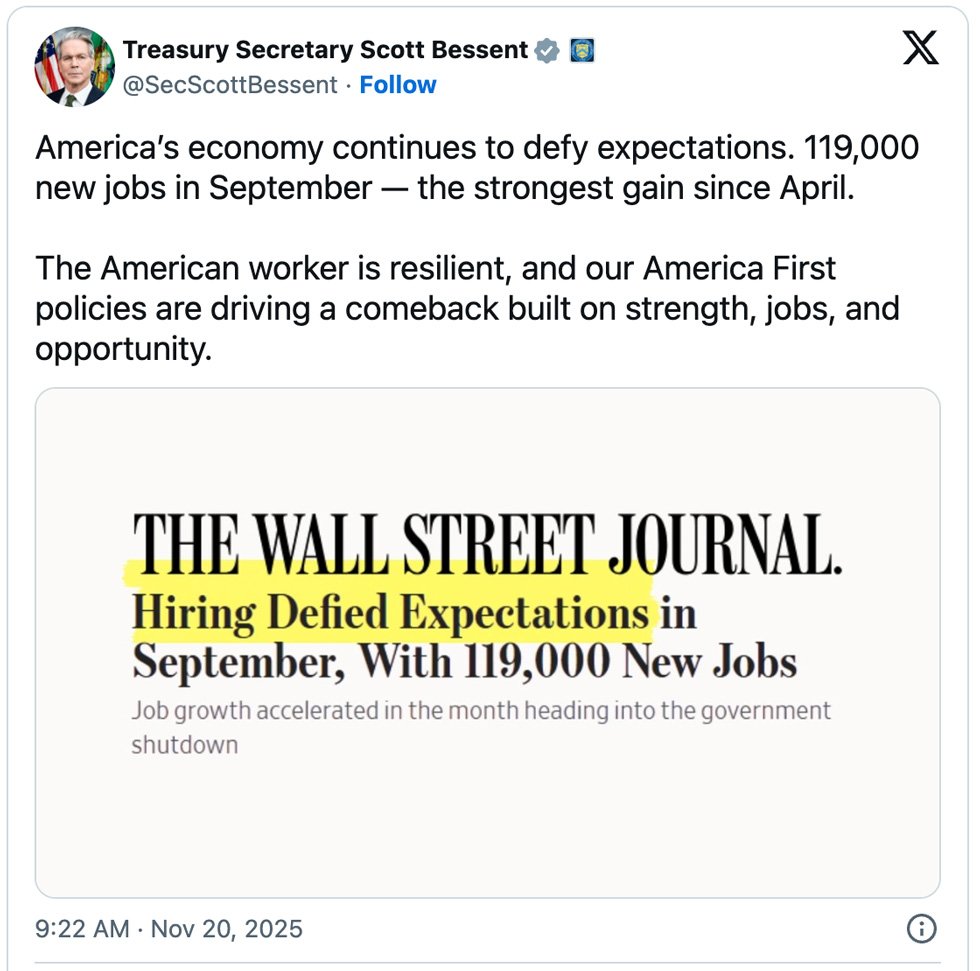
Task: Click the 'Job growth accelerated' subheadline
Action: (480, 711)
